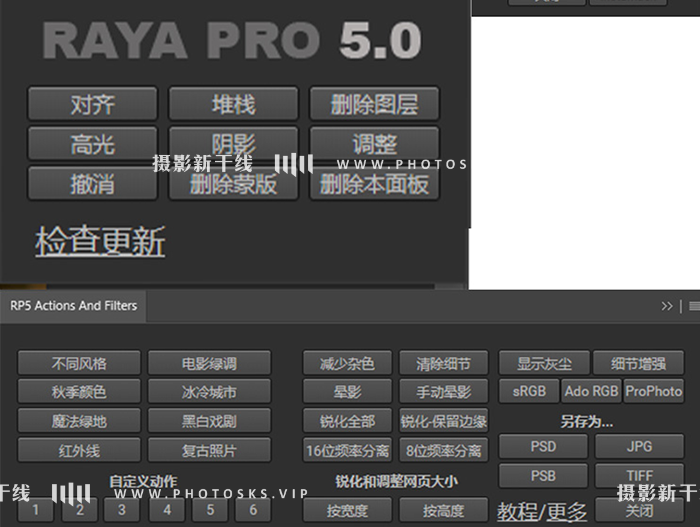Click the 对齐 (align) button
The image size is (700, 527).
pyautogui.click(x=92, y=105)
